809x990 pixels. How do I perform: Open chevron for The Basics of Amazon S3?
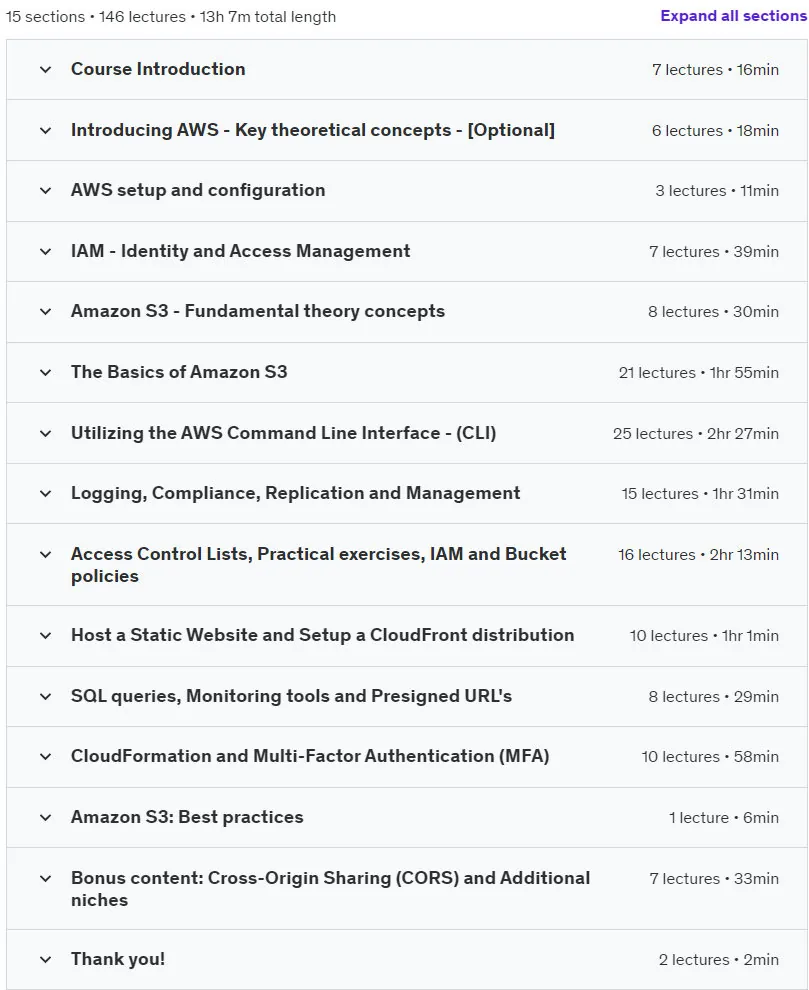(45, 373)
